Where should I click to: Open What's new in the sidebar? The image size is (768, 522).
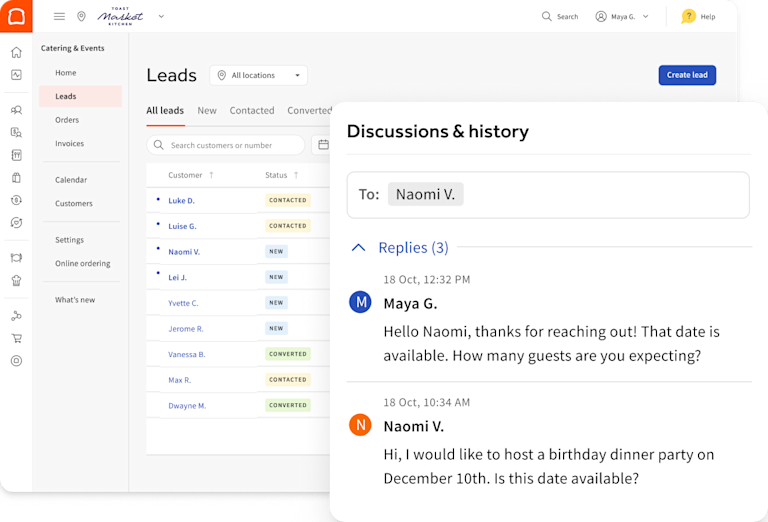click(75, 300)
